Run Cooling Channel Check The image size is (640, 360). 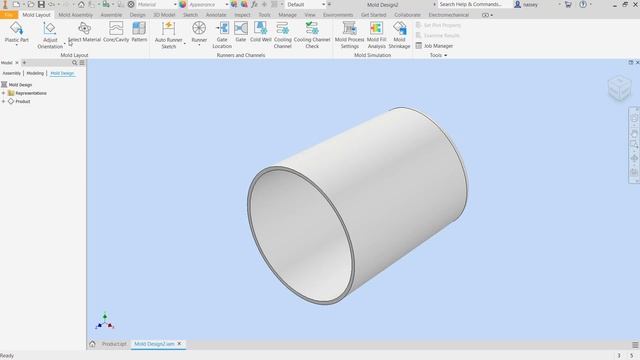click(x=312, y=35)
